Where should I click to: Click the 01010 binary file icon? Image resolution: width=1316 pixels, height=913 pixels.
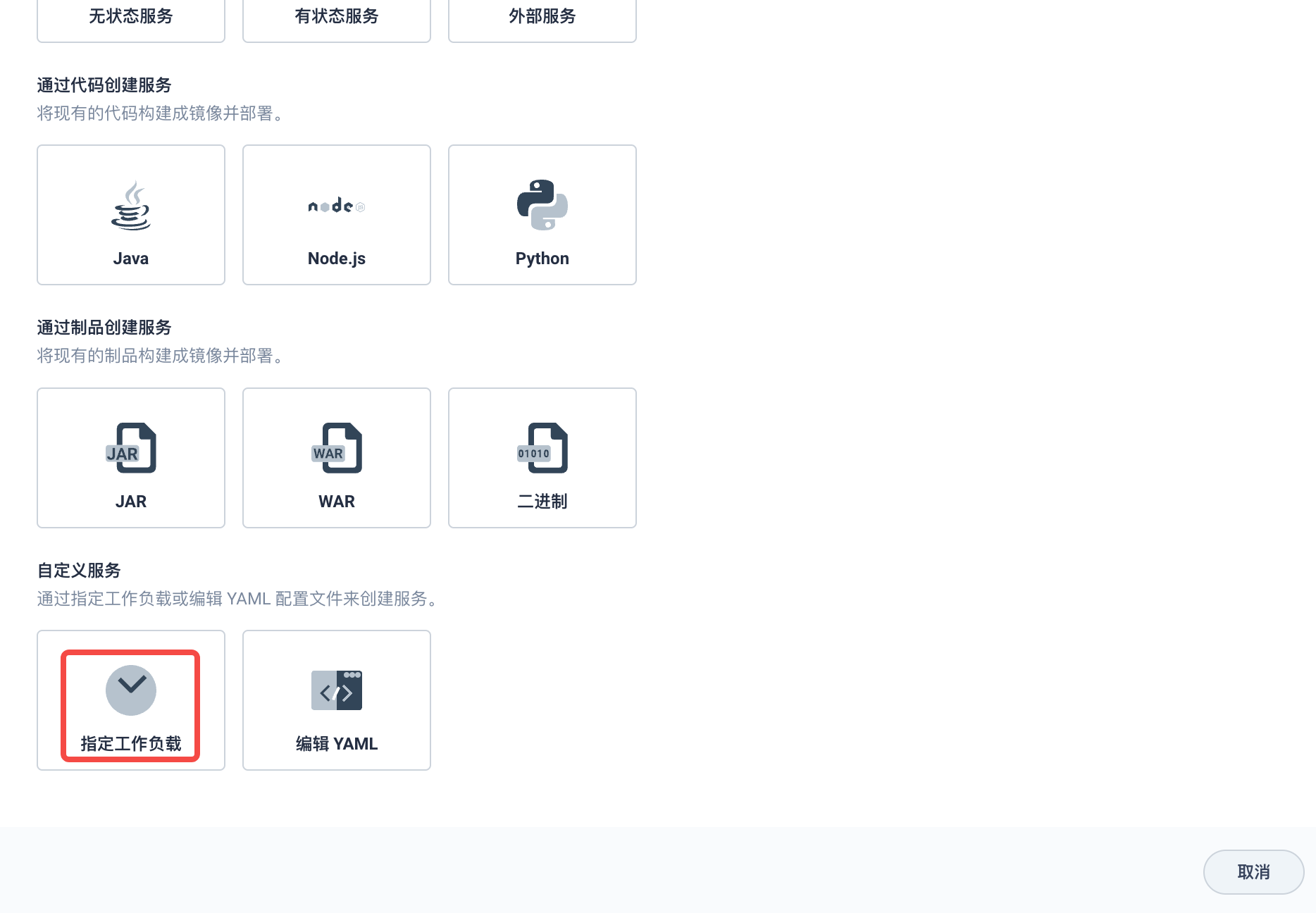(542, 448)
